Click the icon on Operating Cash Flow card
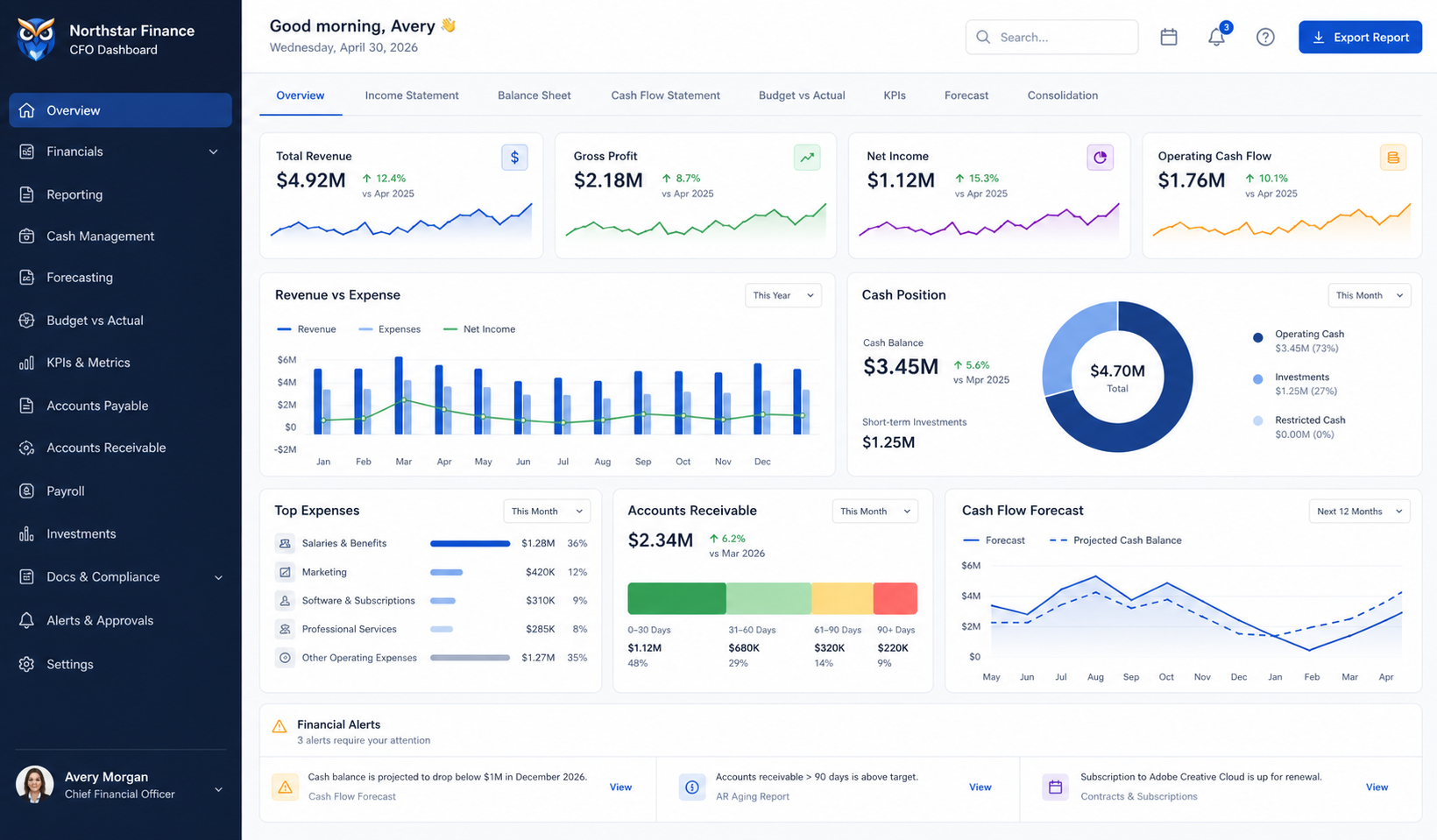1437x840 pixels. tap(1393, 158)
